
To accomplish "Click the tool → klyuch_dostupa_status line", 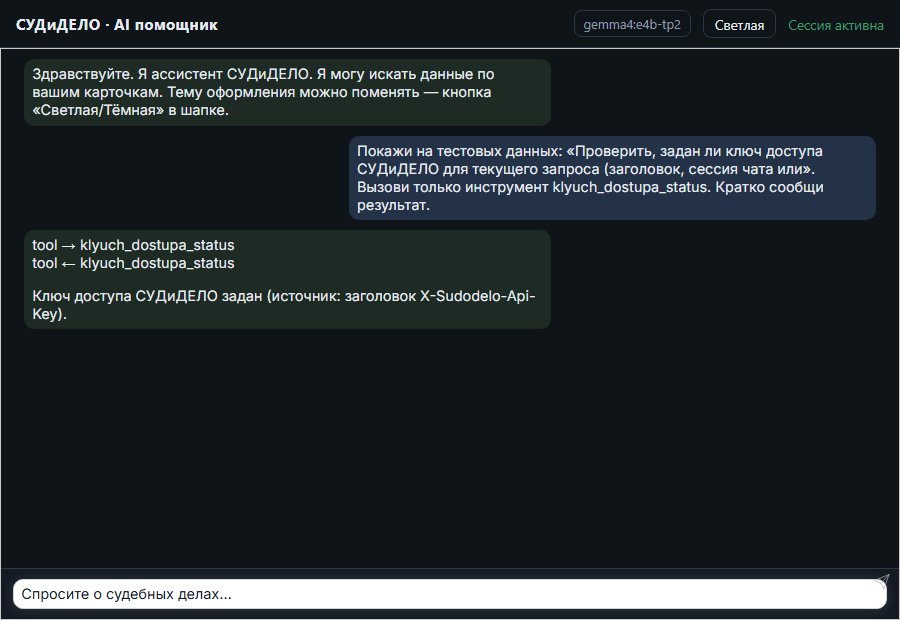I will point(133,245).
